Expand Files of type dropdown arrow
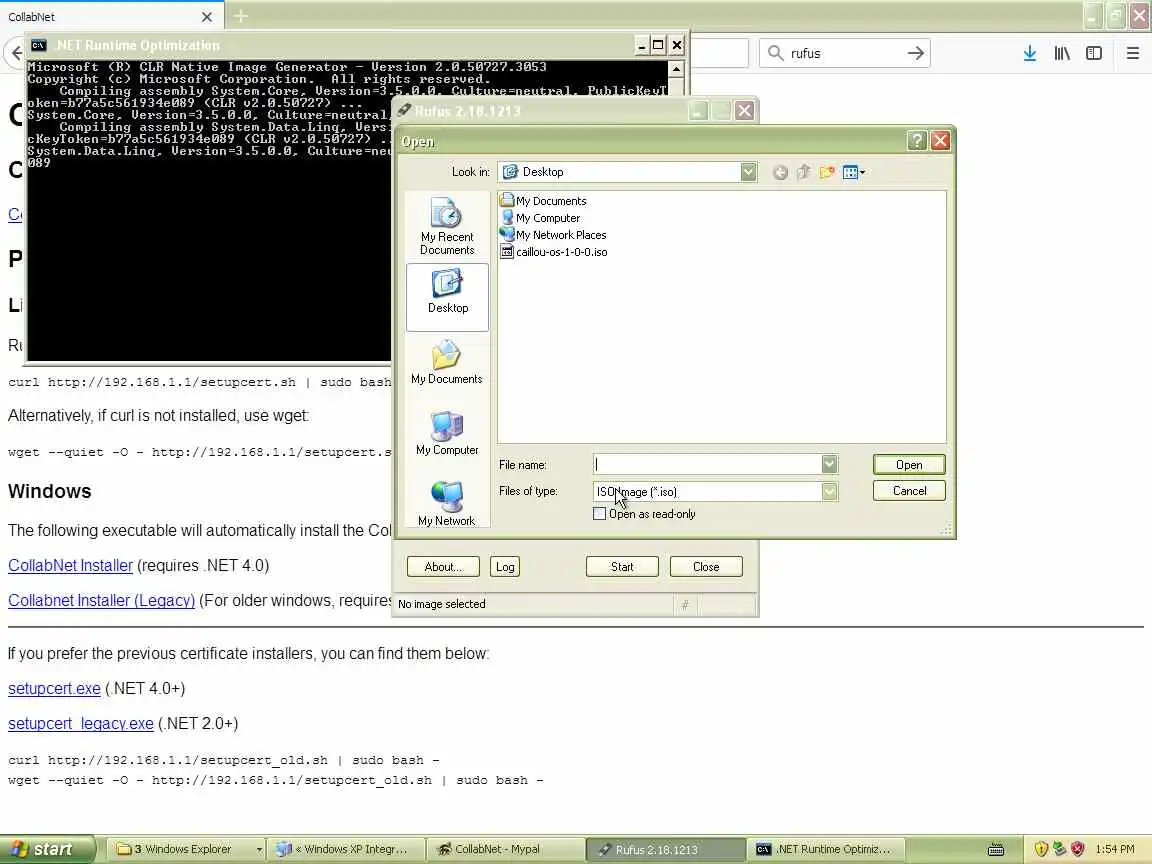The height and width of the screenshot is (864, 1152). (829, 492)
